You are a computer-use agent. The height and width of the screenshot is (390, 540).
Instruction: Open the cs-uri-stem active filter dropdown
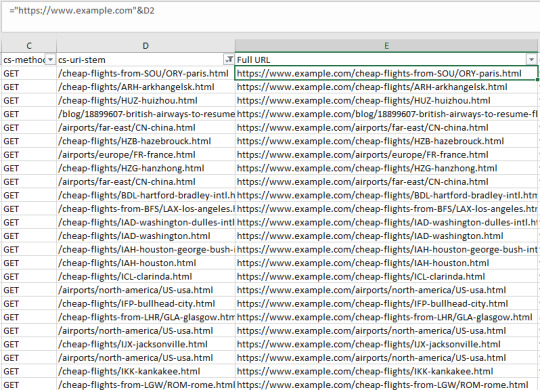click(x=229, y=60)
